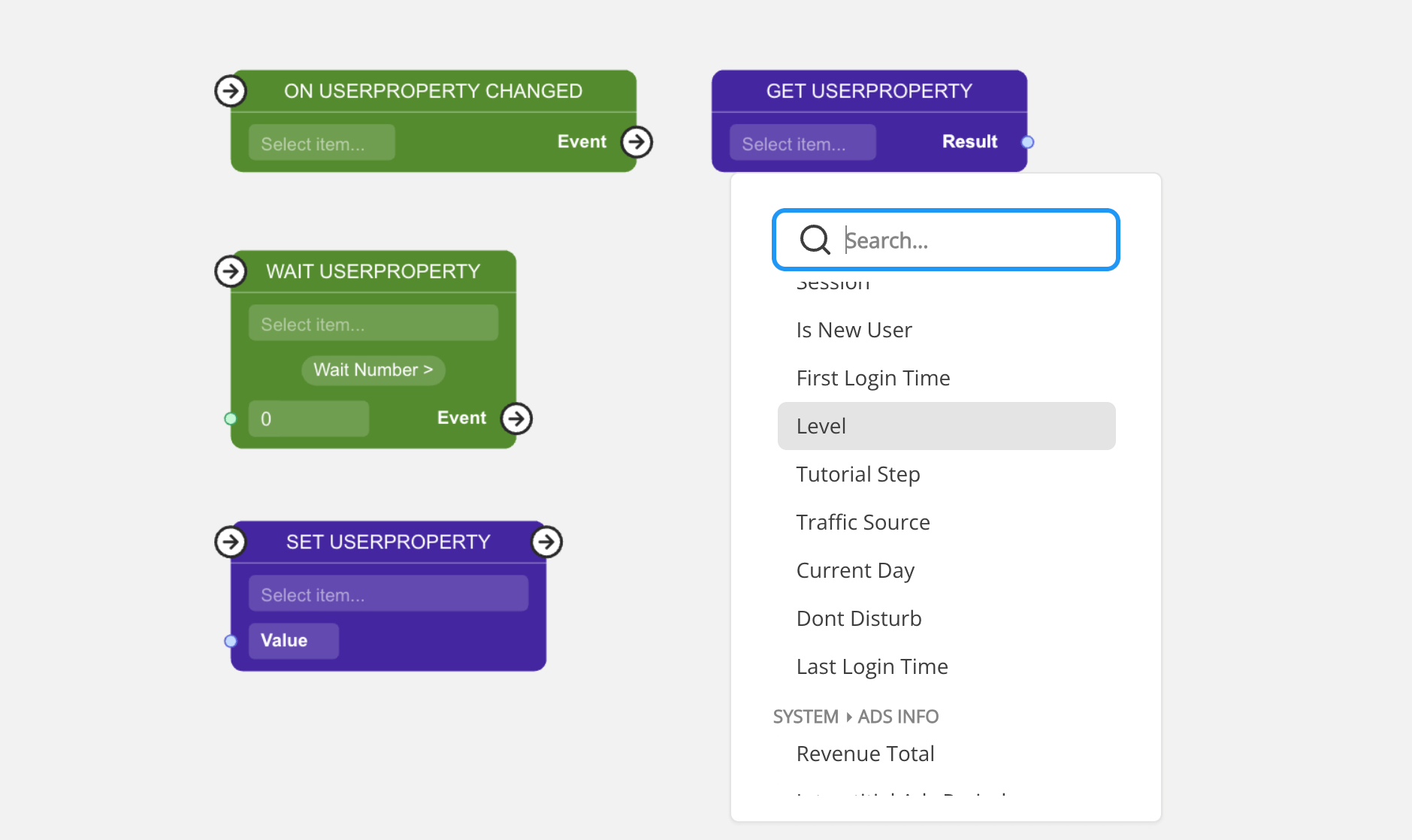Click output arrow on SET USERPROPERTY node
Image resolution: width=1412 pixels, height=840 pixels.
point(546,542)
